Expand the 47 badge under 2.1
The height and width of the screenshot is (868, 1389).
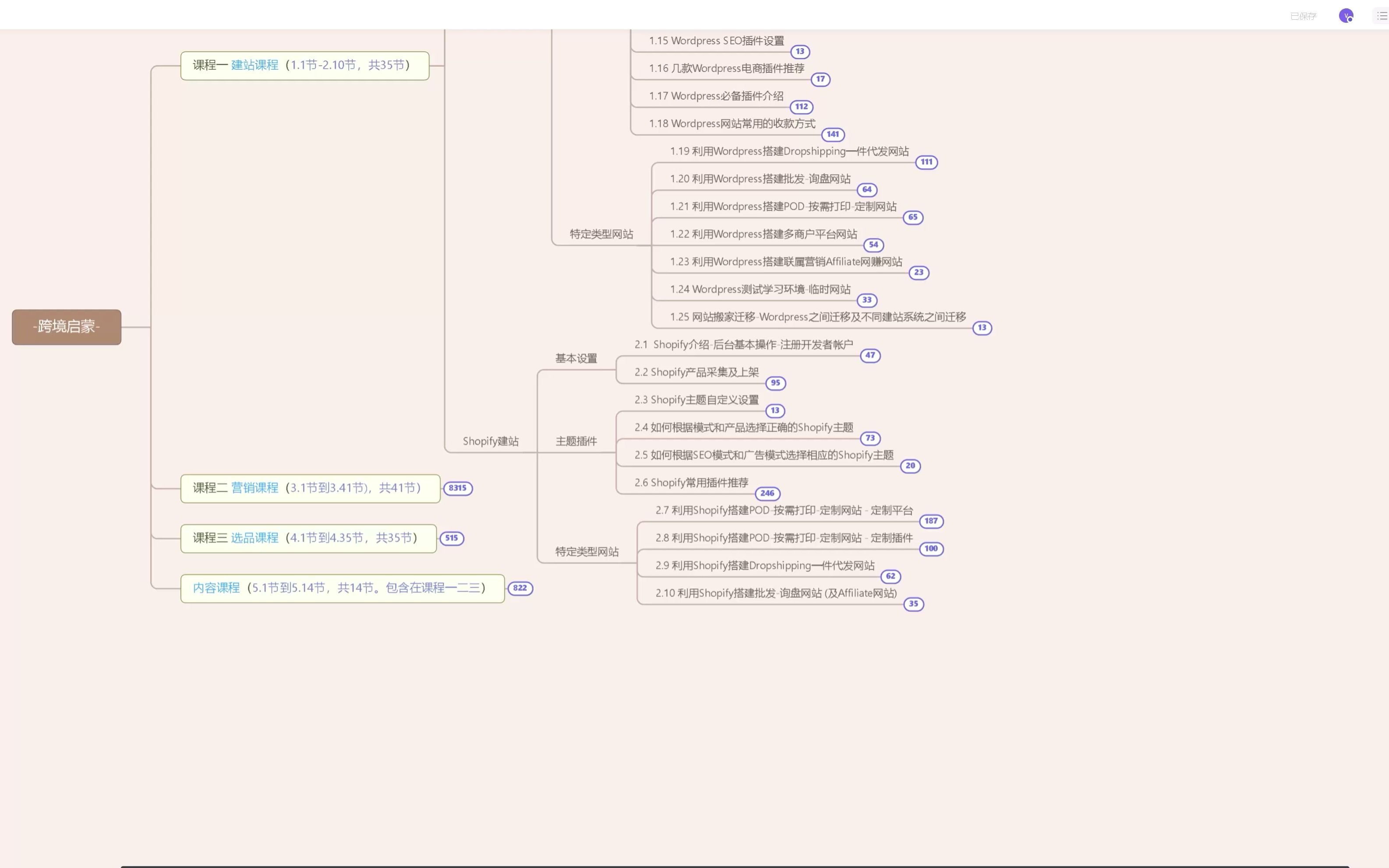[x=870, y=355]
